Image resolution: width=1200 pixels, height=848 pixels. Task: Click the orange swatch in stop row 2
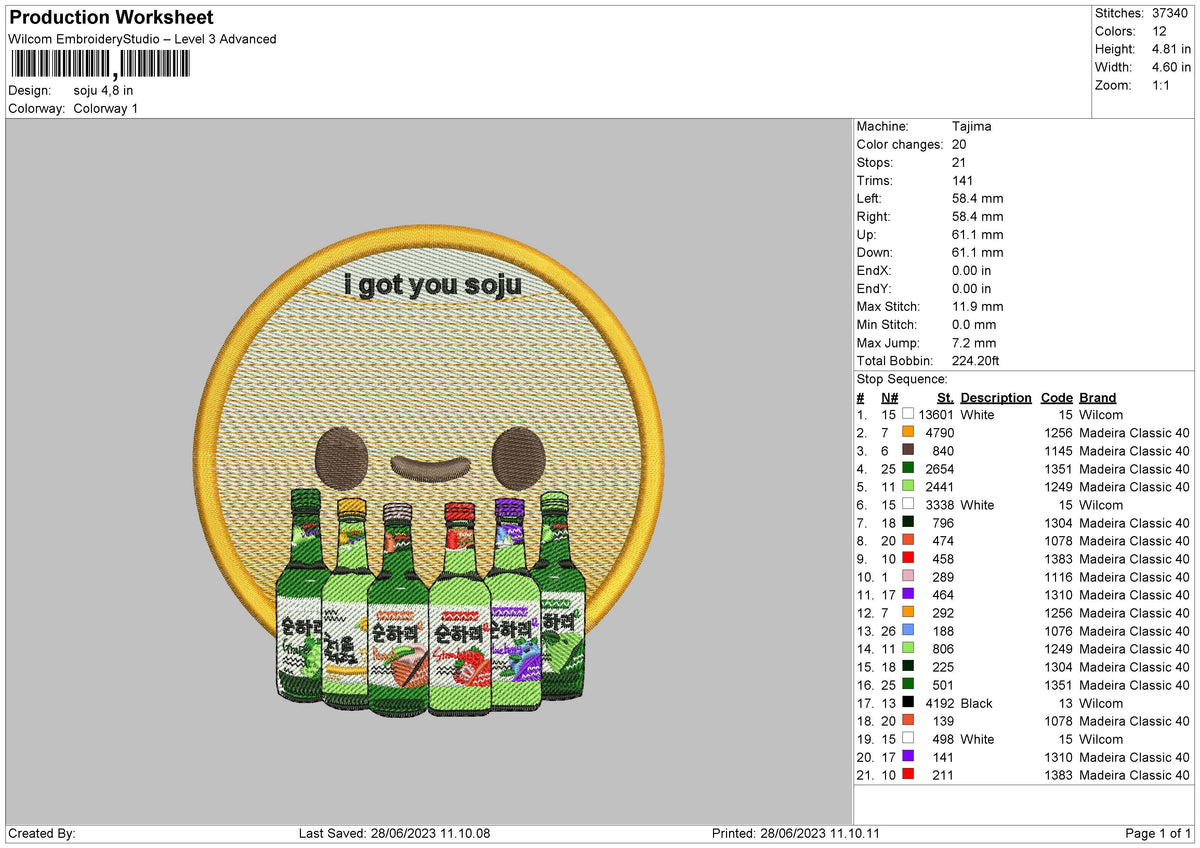pos(908,432)
